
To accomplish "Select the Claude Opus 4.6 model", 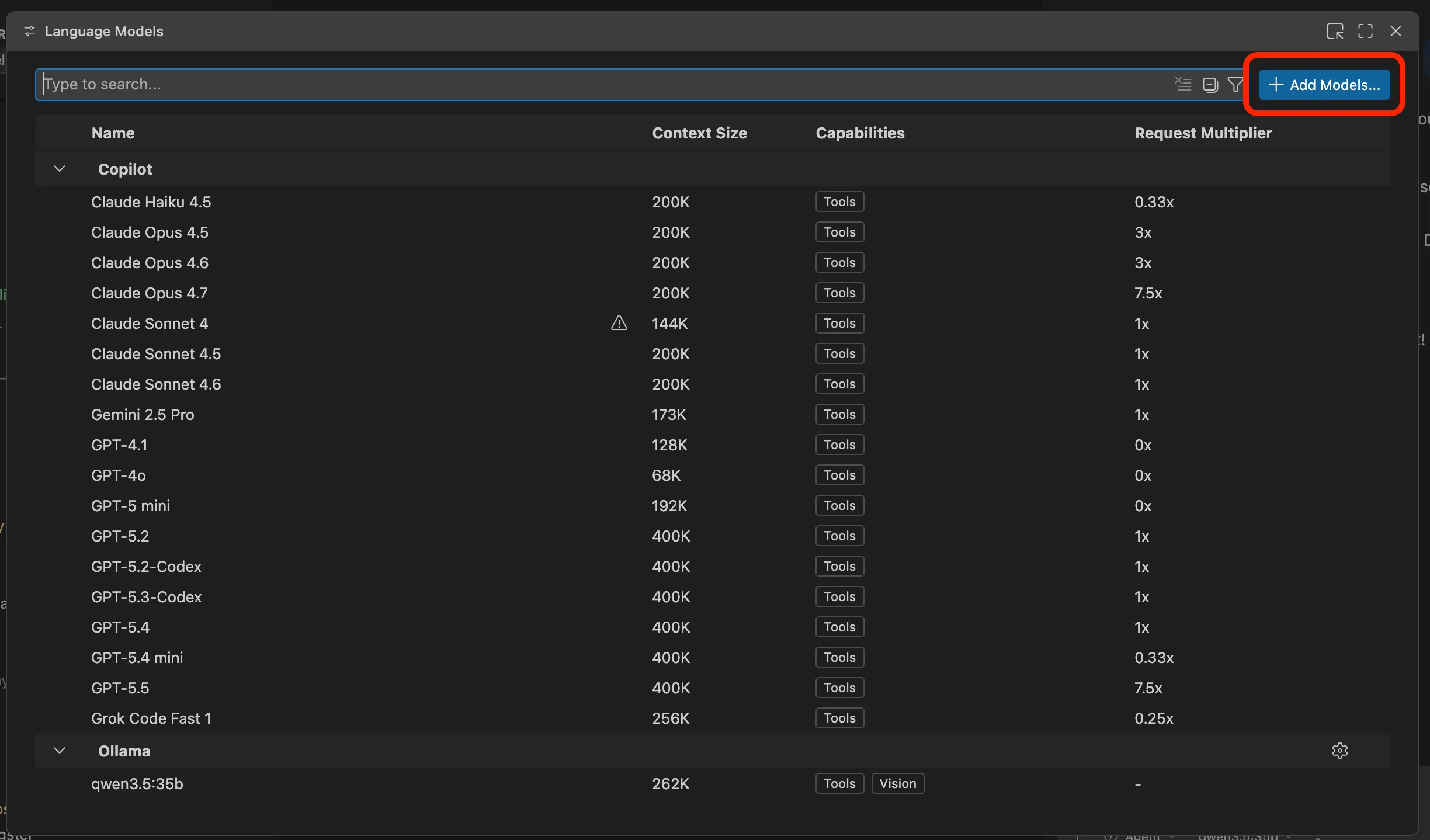I will pos(712,263).
